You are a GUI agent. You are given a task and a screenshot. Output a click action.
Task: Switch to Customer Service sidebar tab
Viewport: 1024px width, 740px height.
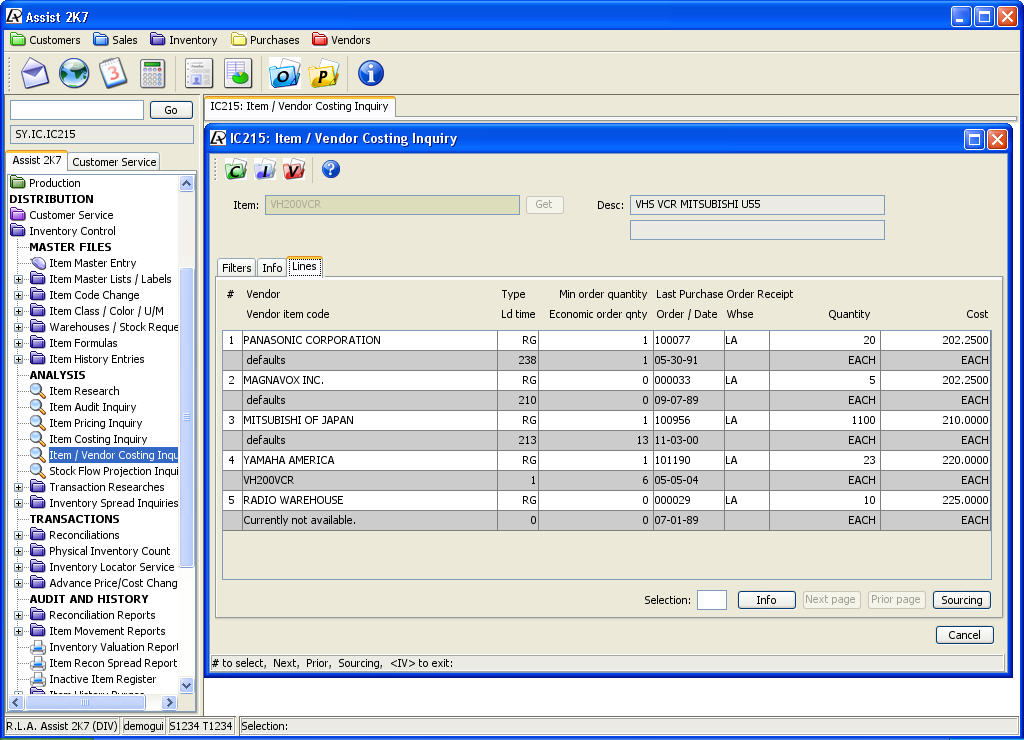(114, 162)
